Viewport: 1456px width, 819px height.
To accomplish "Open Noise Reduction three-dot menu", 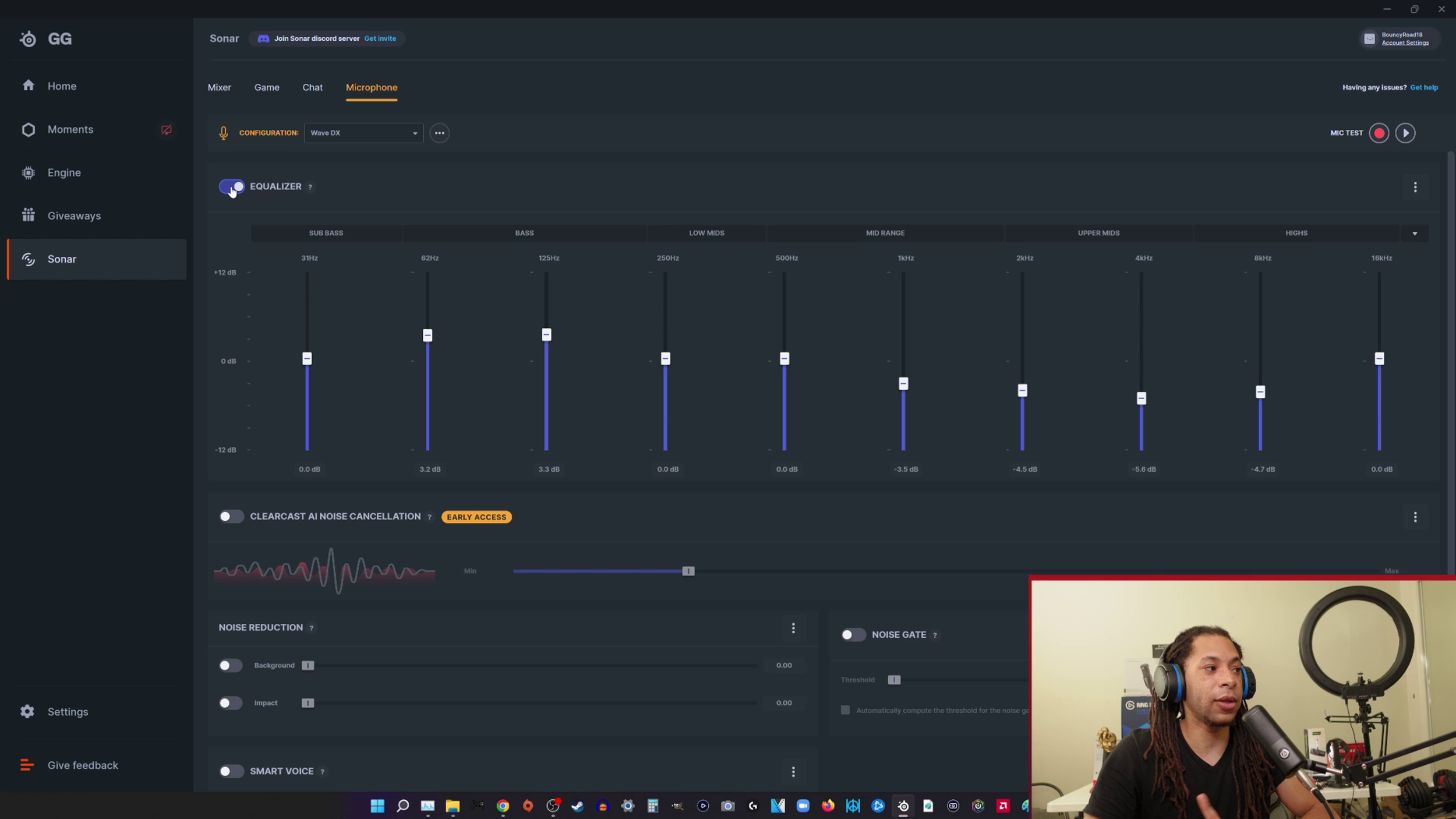I will 793,628.
